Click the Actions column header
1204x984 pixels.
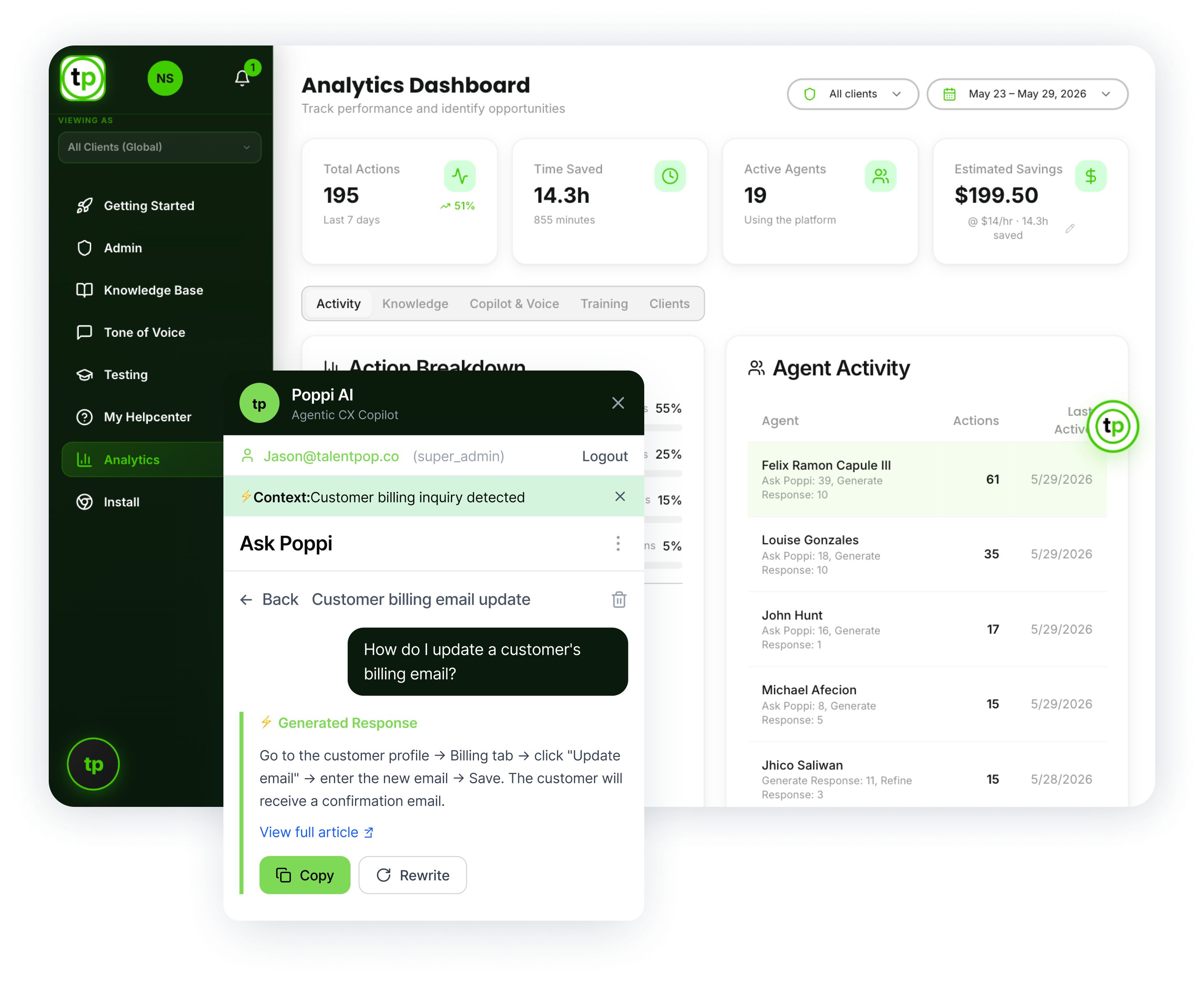pyautogui.click(x=976, y=420)
